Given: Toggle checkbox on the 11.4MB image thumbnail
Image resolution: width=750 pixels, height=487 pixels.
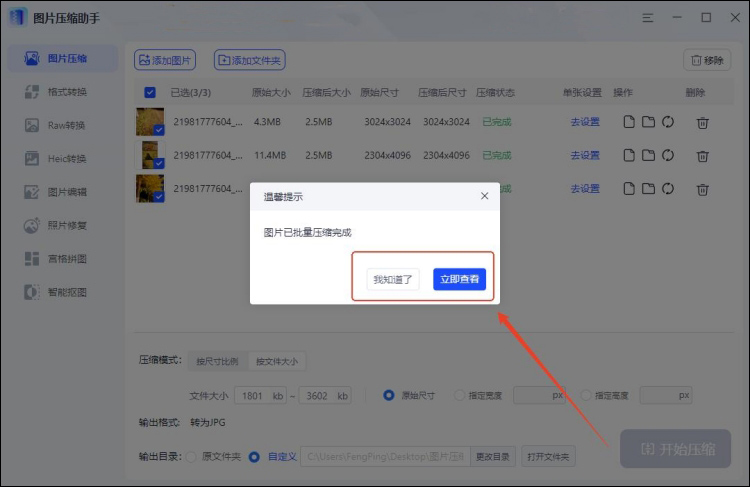Looking at the screenshot, I should click(159, 163).
